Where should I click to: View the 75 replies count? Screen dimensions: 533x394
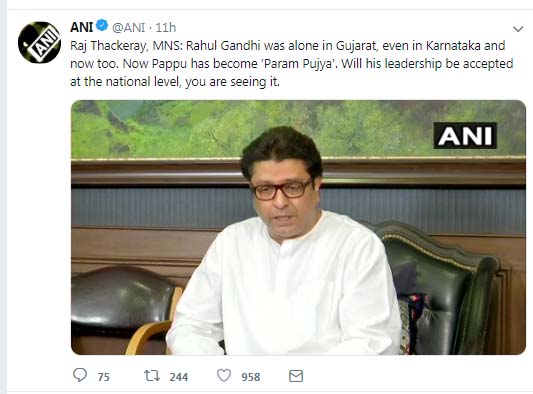(104, 377)
